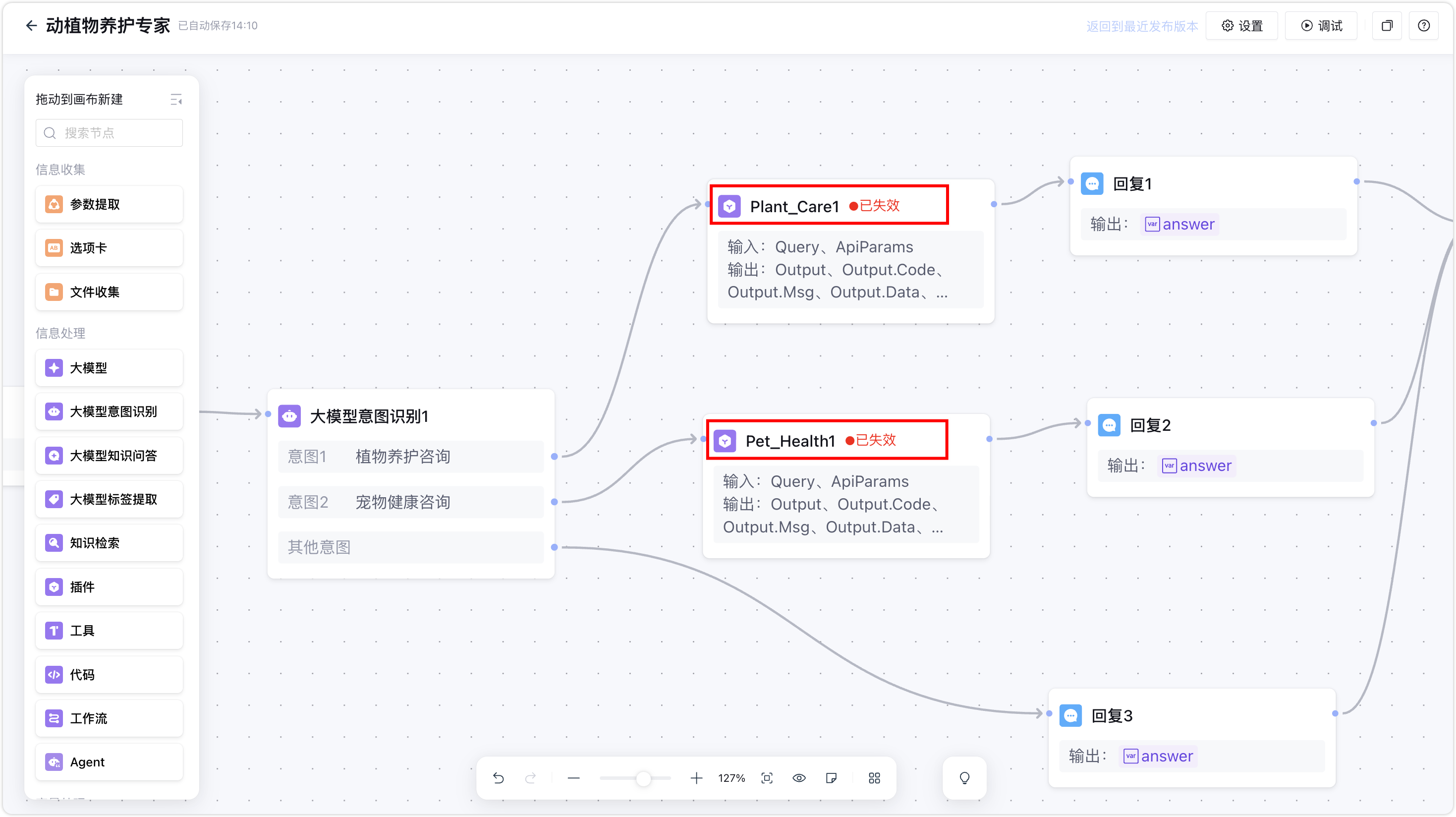Select the 知识检索 node item
Viewport: 1456px width, 817px height.
click(x=109, y=543)
